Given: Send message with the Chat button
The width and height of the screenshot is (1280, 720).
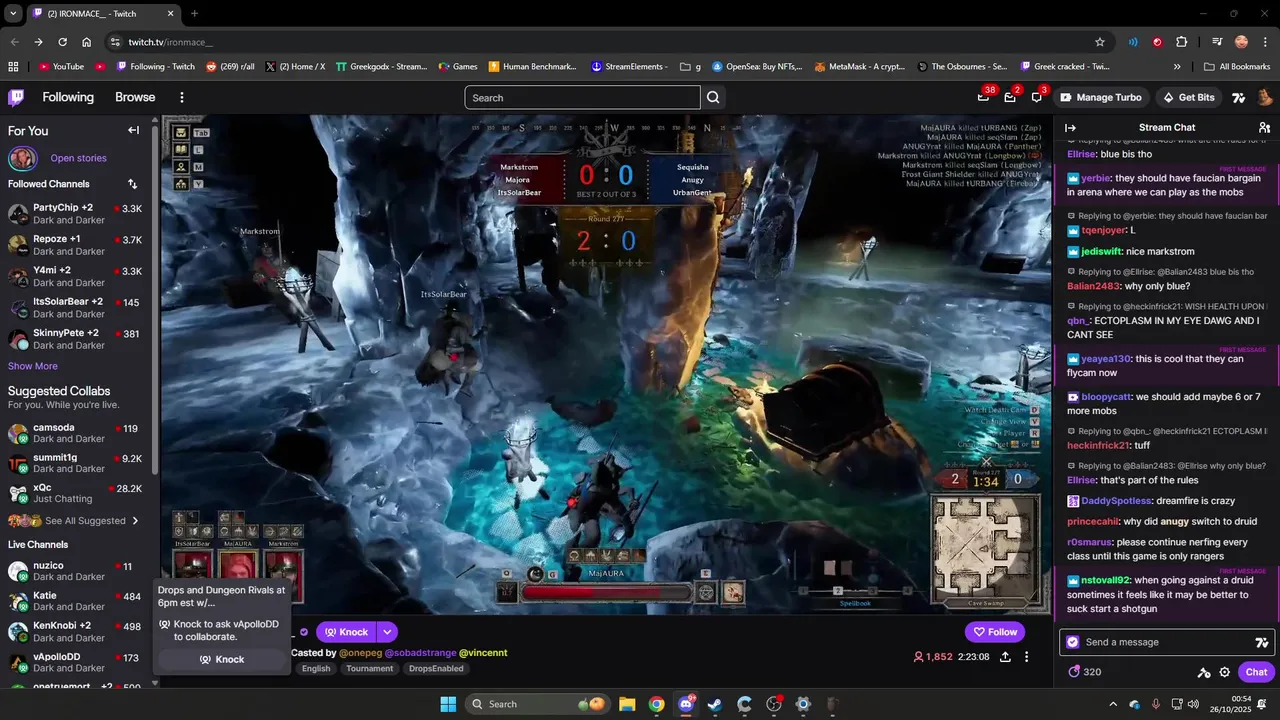Looking at the screenshot, I should pos(1256,672).
